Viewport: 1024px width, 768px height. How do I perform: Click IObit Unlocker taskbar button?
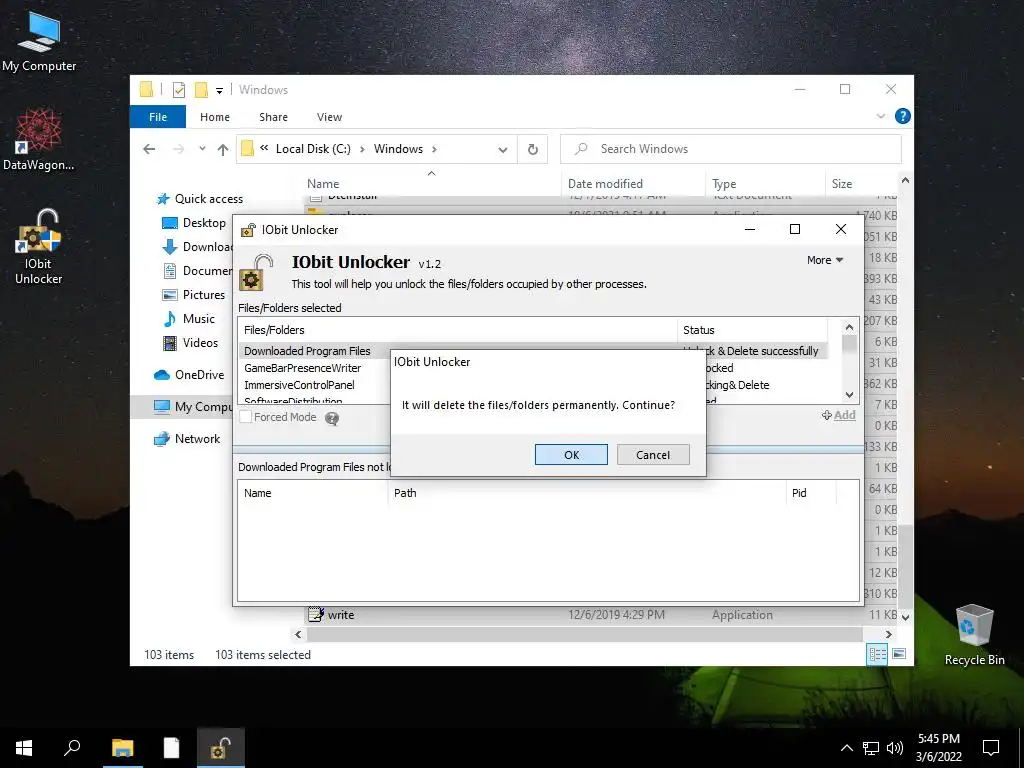point(221,748)
